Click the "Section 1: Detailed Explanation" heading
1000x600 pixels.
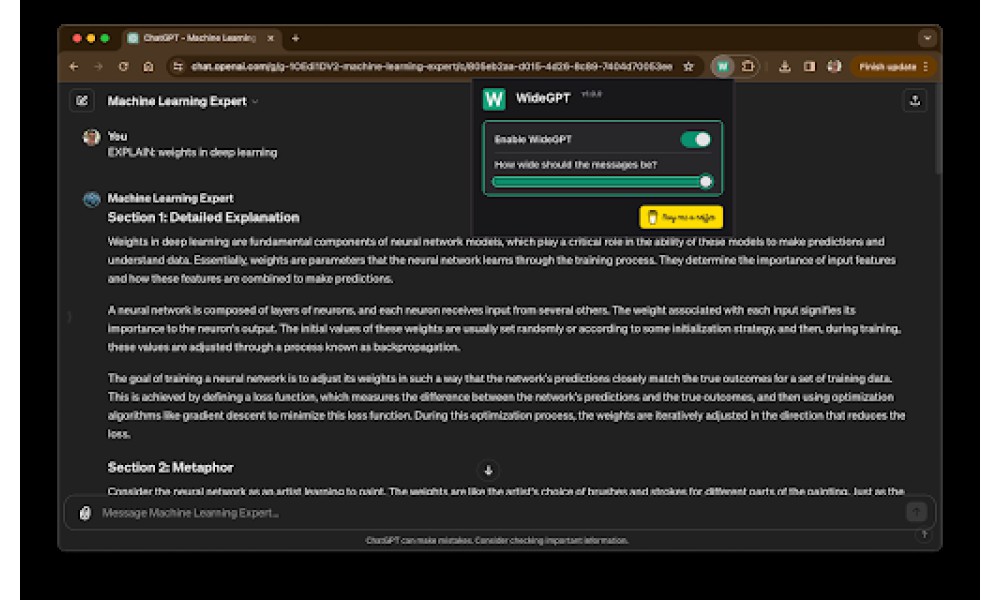203,217
